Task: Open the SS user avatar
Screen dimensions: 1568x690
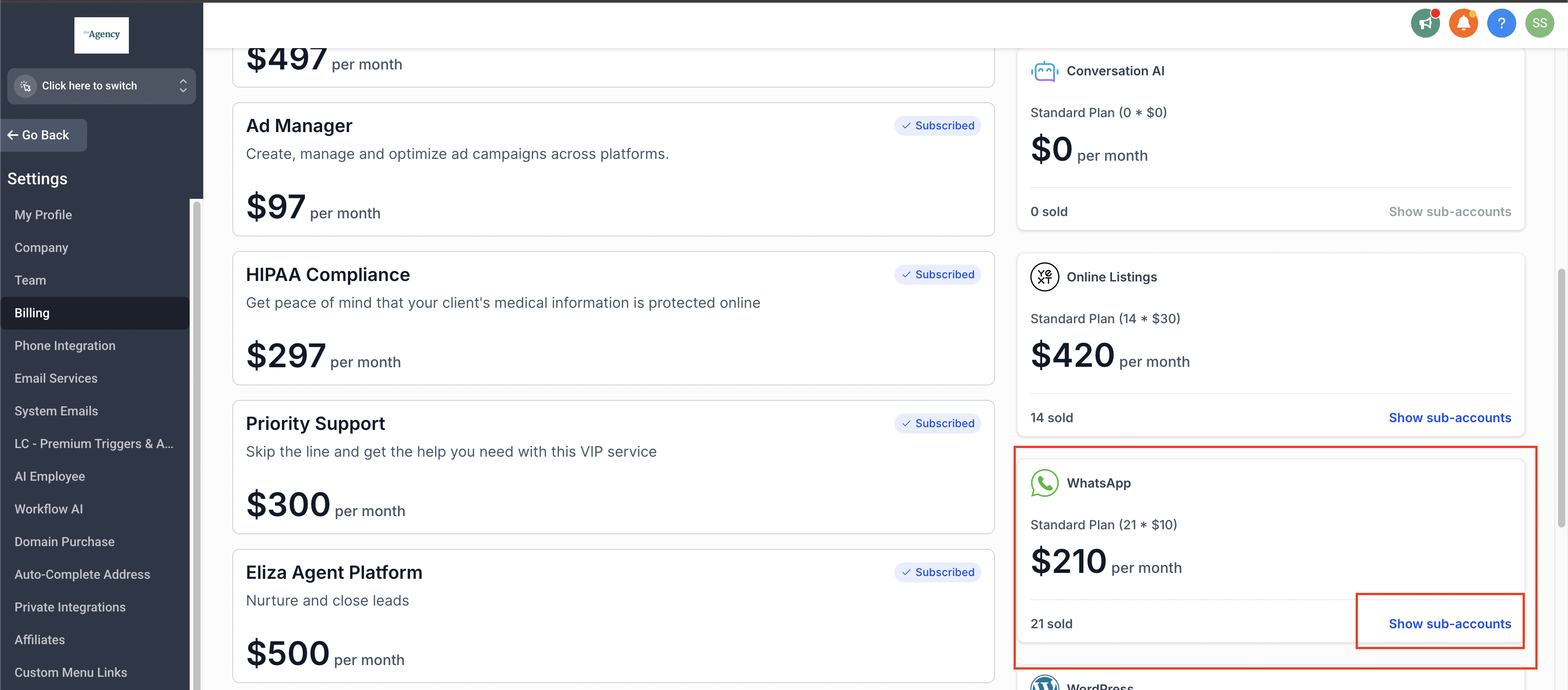Action: tap(1539, 24)
